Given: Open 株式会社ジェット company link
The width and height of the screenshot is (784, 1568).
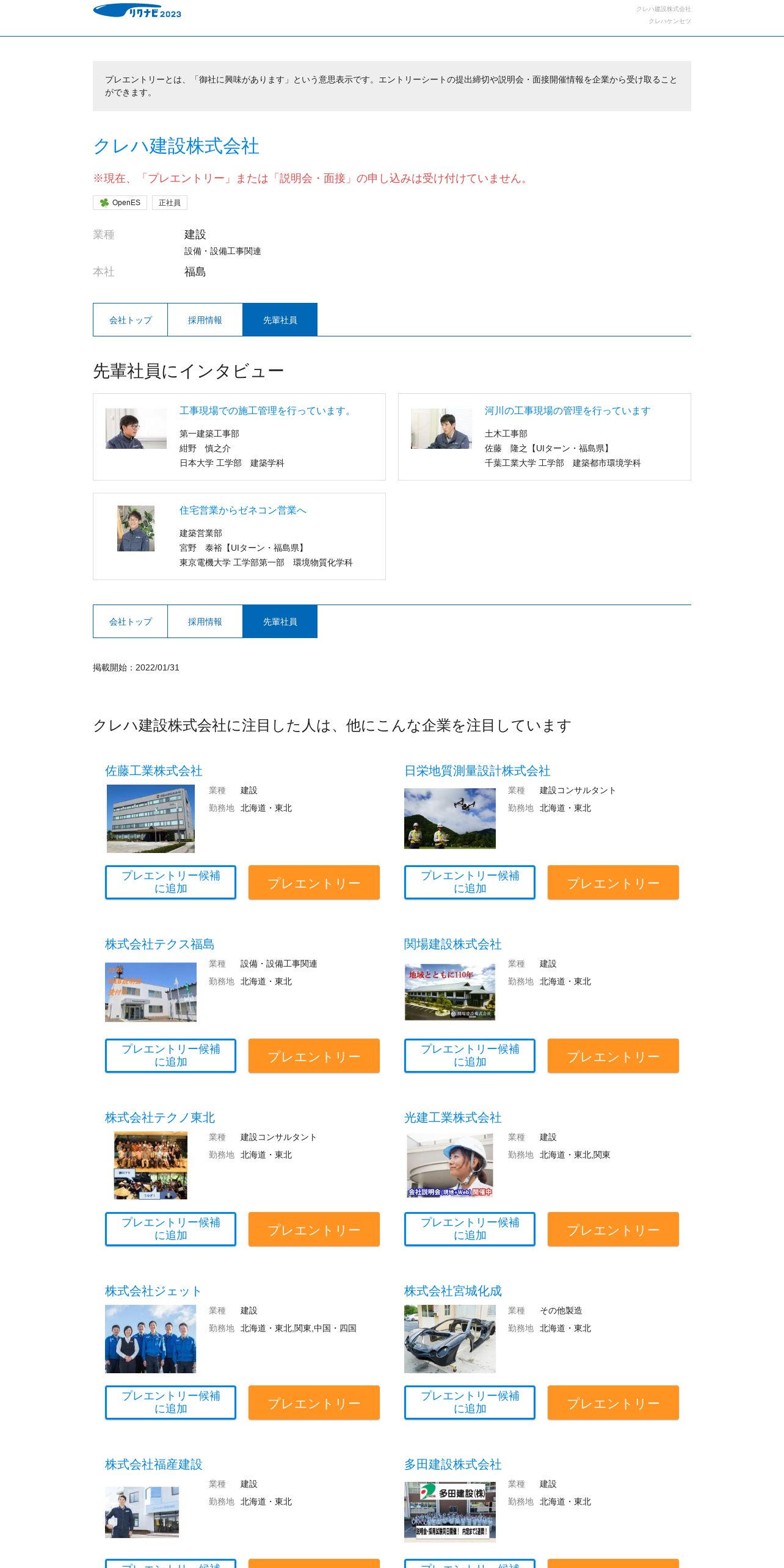Looking at the screenshot, I should tap(153, 1291).
